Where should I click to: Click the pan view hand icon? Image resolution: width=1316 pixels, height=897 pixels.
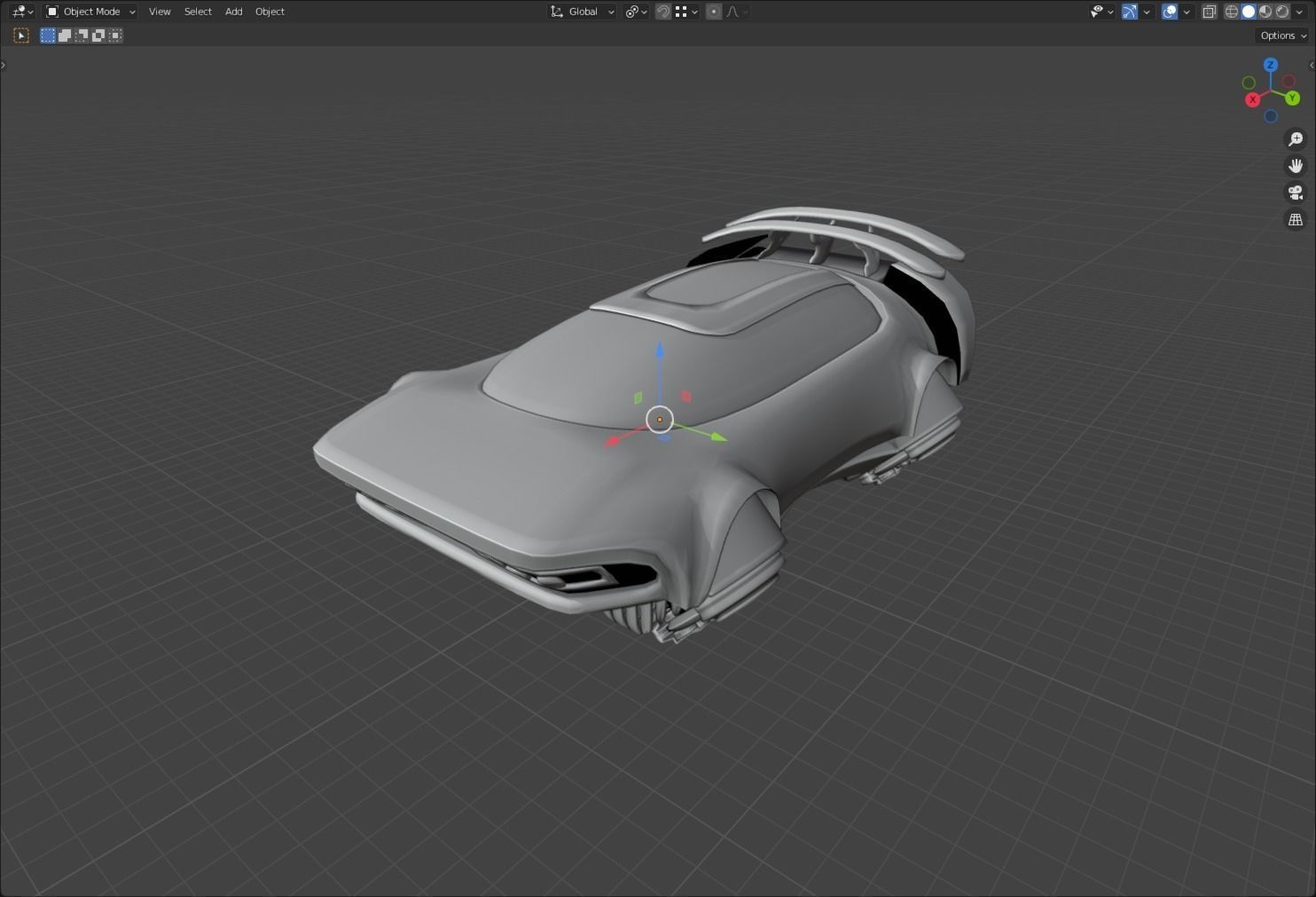(x=1296, y=166)
